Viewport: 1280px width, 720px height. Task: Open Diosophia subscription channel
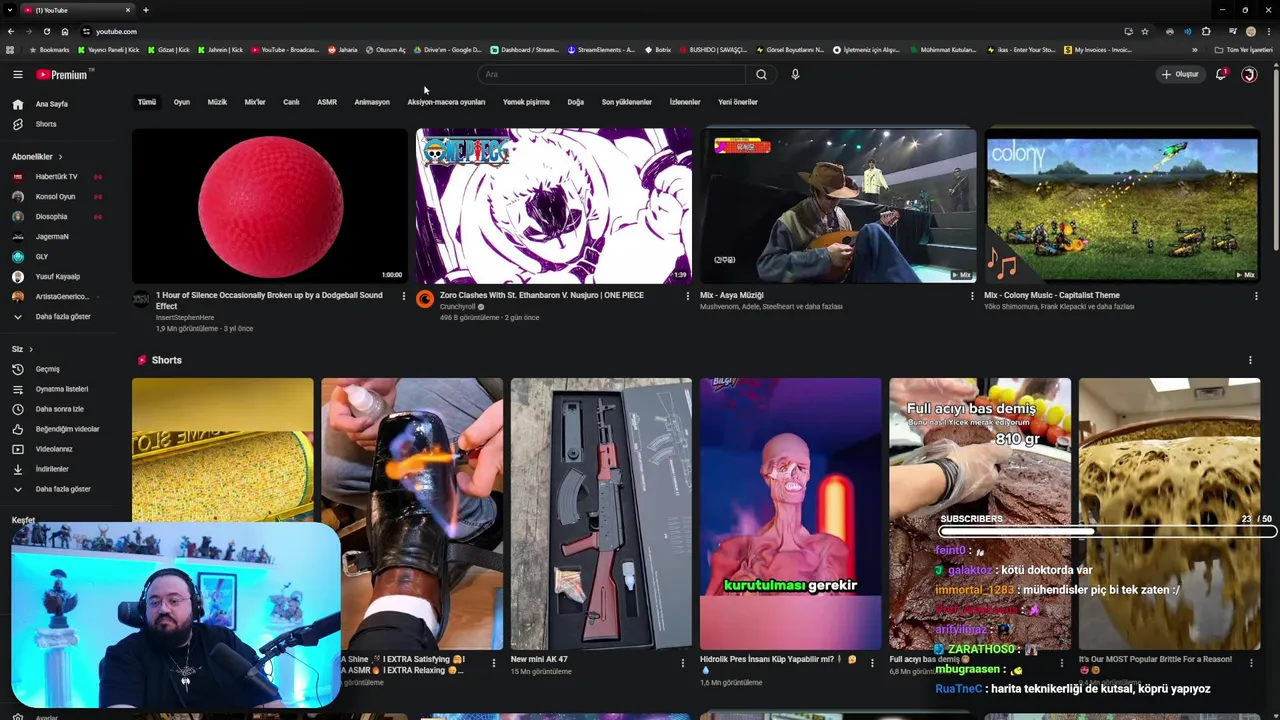(52, 217)
